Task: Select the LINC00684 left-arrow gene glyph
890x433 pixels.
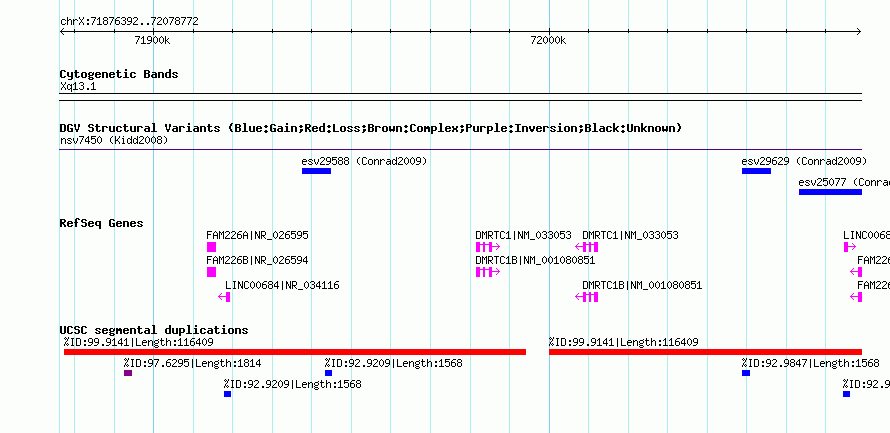Action: (x=224, y=297)
